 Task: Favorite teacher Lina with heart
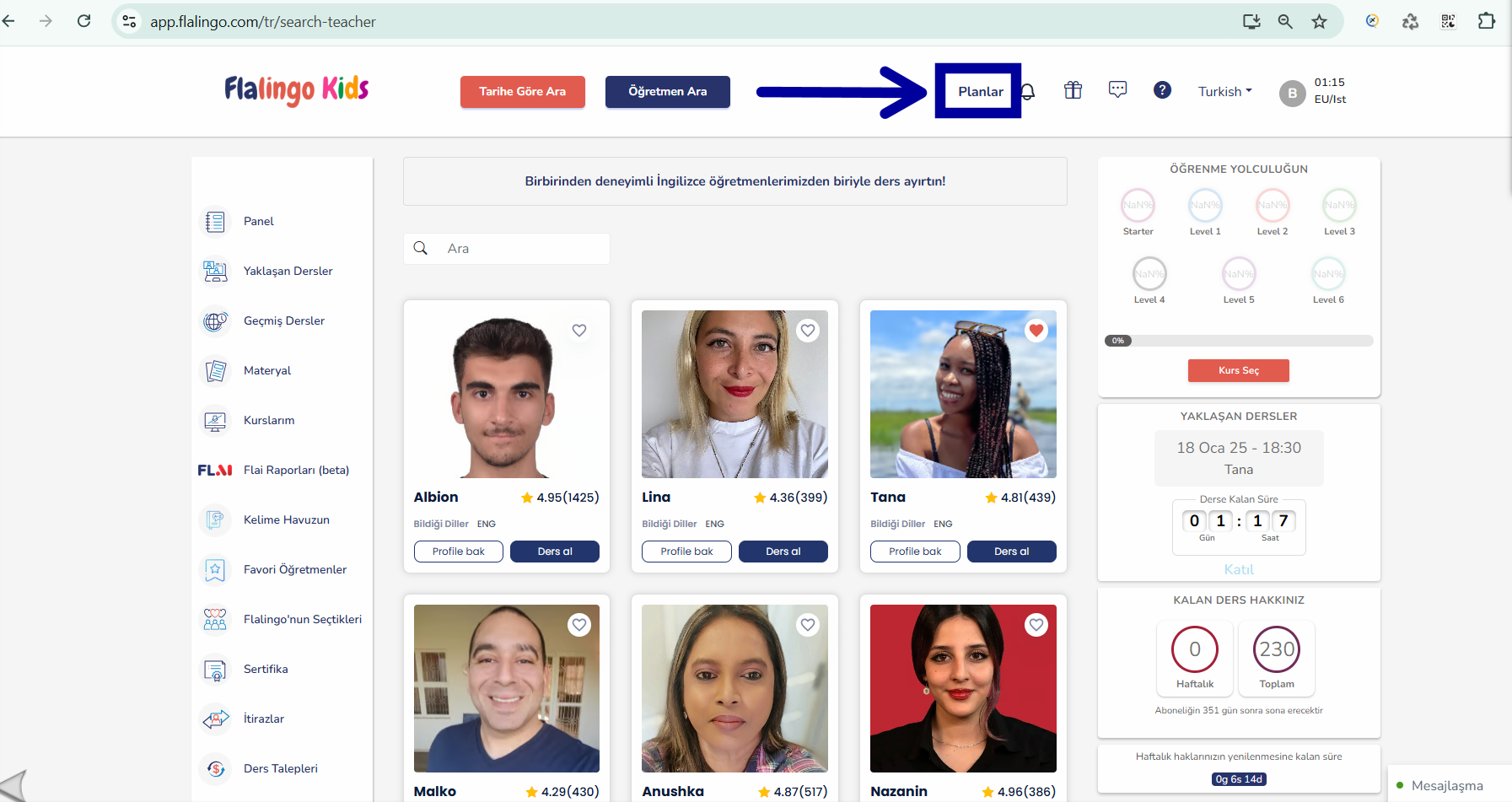808,331
